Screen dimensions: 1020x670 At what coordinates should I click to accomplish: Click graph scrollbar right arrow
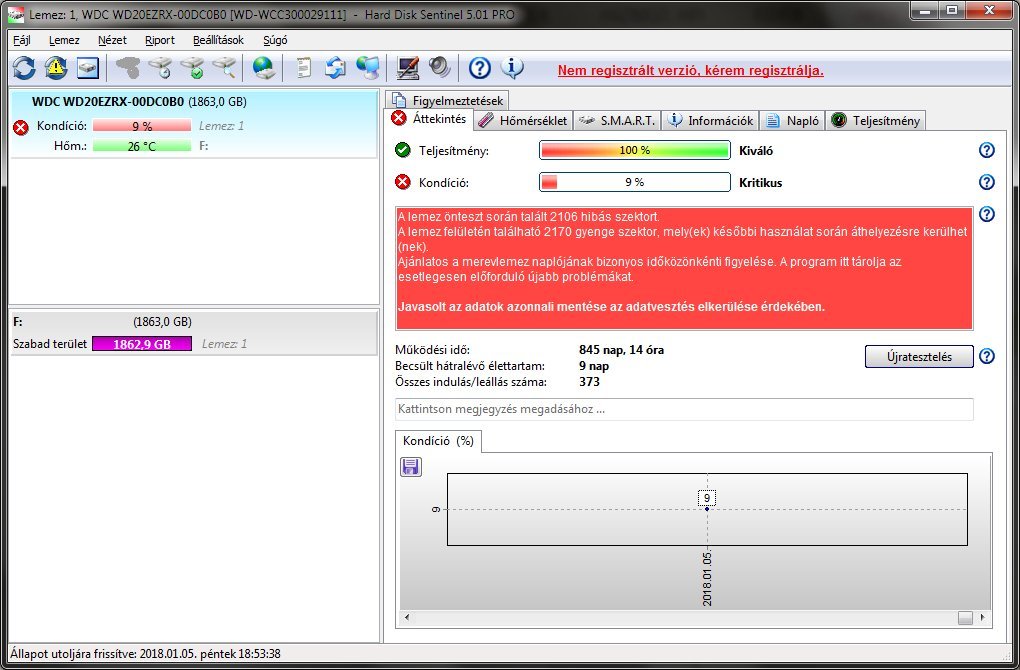coord(982,617)
